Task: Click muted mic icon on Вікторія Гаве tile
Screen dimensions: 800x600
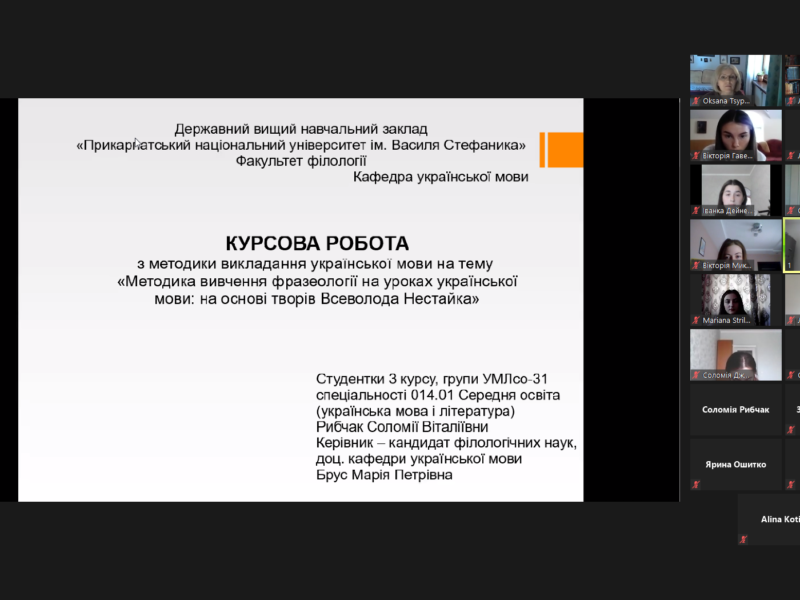Action: pos(695,156)
